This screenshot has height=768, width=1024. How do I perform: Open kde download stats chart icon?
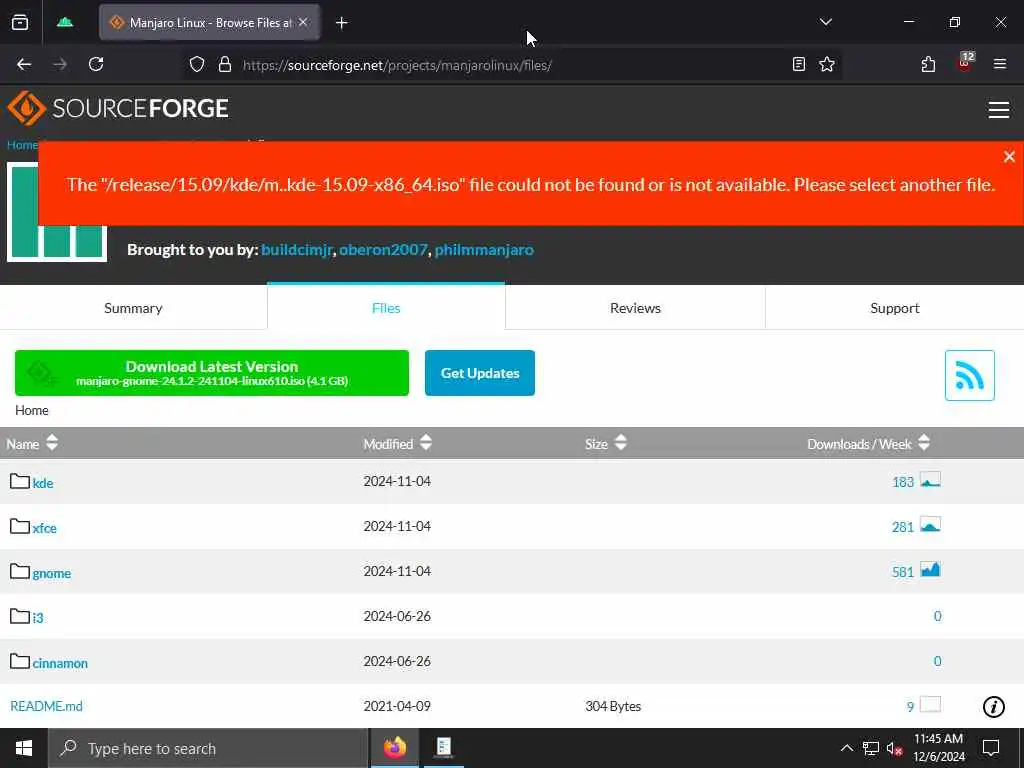930,479
